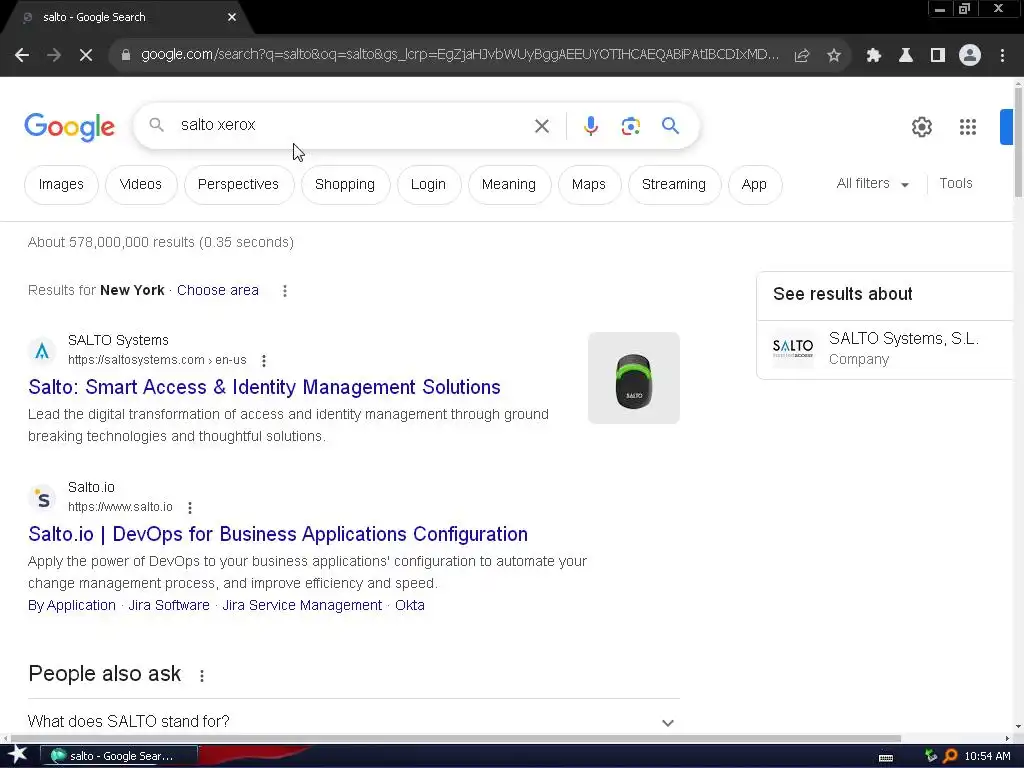Open the Chrome three-dot menu
The height and width of the screenshot is (768, 1024).
[1002, 56]
